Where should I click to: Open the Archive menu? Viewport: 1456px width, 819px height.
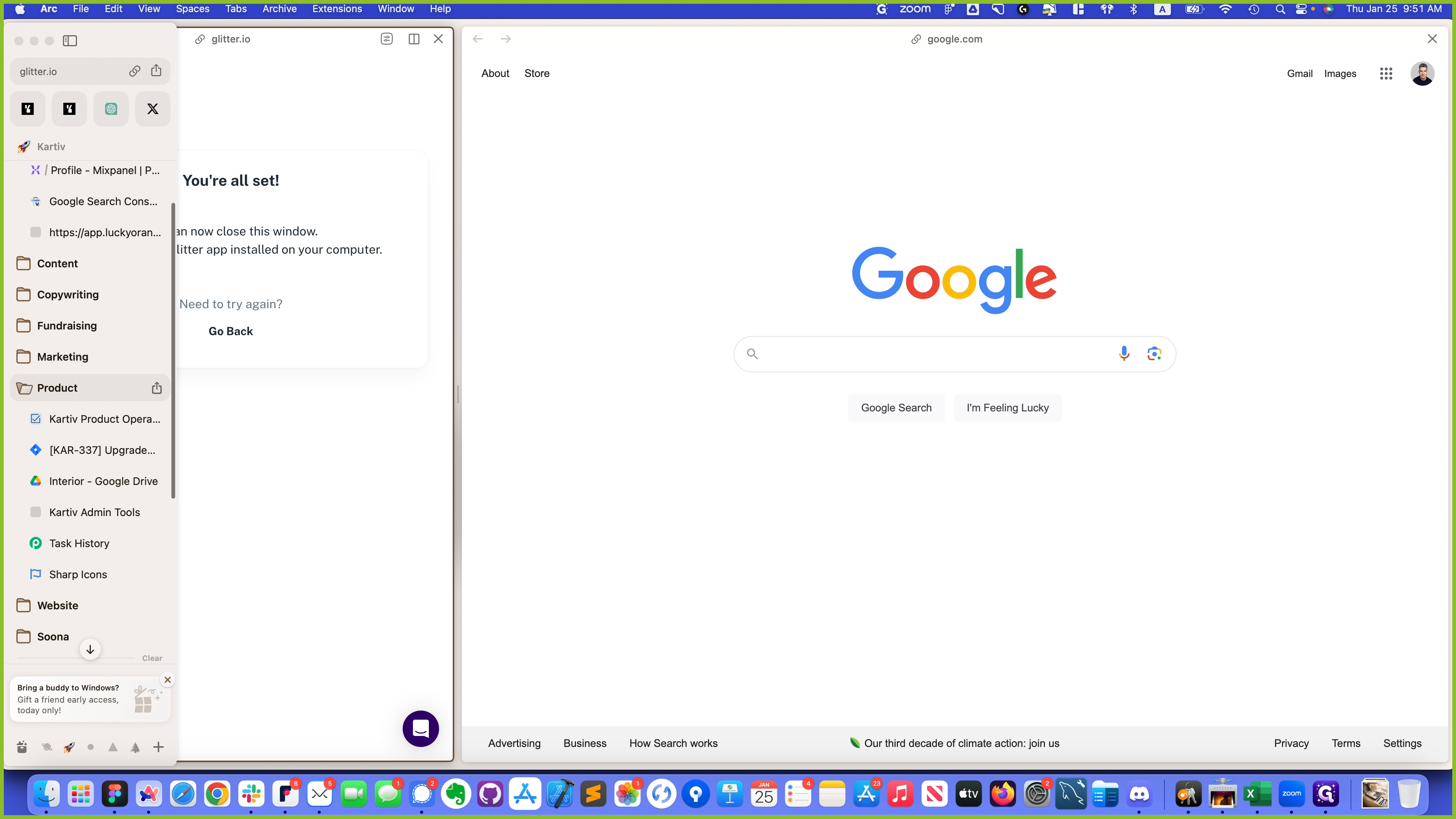[x=279, y=8]
